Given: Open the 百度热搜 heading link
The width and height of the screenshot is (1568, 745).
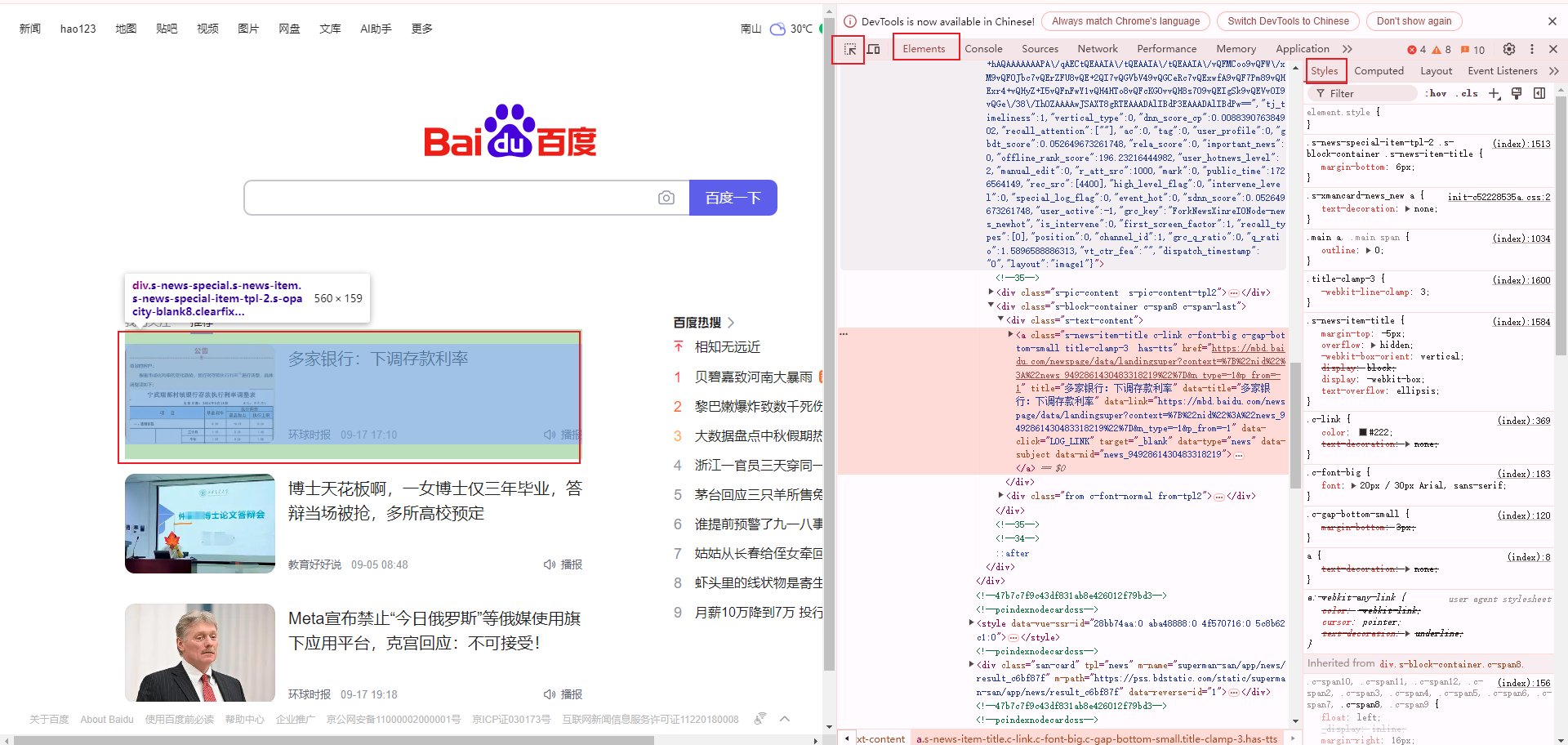Looking at the screenshot, I should coord(703,323).
